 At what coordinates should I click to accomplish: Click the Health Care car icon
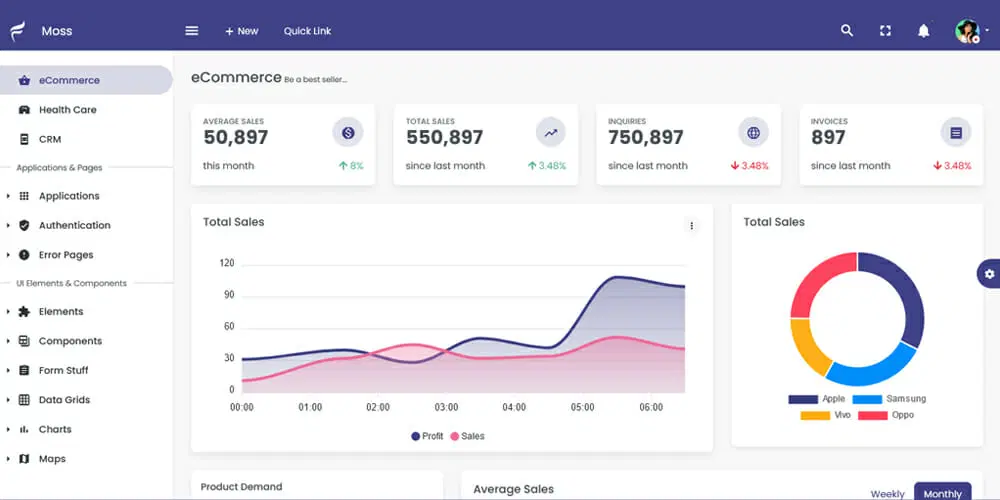(24, 110)
